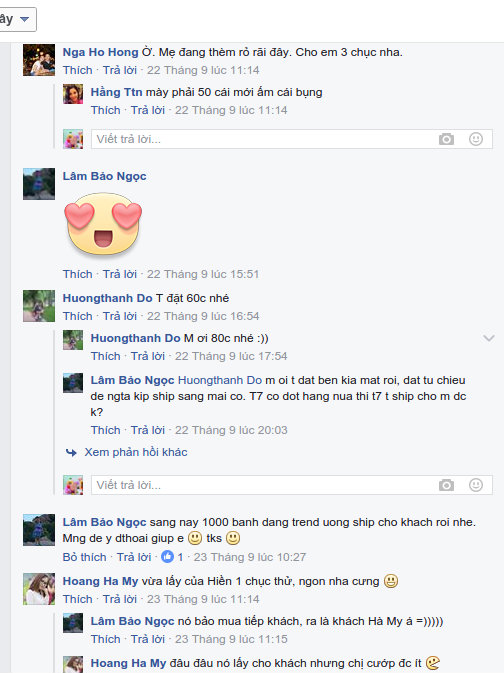Image resolution: width=504 pixels, height=673 pixels.
Task: Click the heart-eyes sticker by Lâm Bảo Ngọc
Action: (103, 224)
